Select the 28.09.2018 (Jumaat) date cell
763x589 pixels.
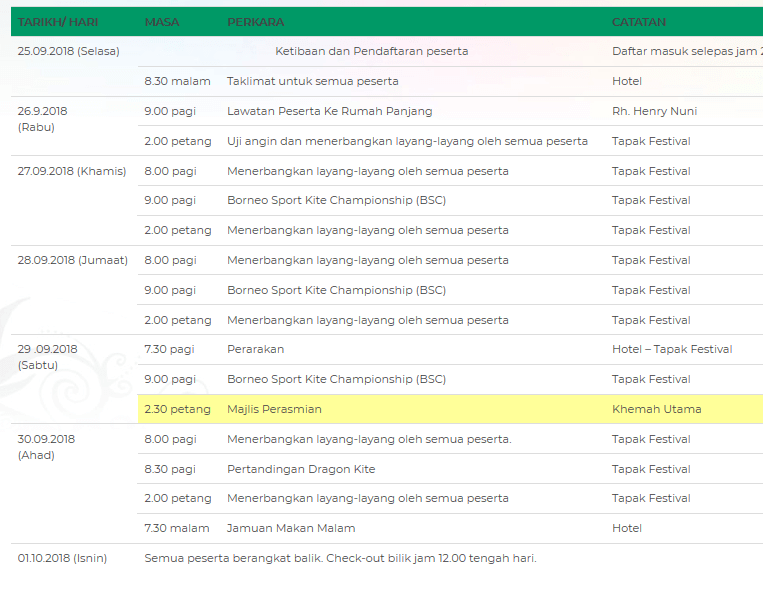tap(73, 260)
